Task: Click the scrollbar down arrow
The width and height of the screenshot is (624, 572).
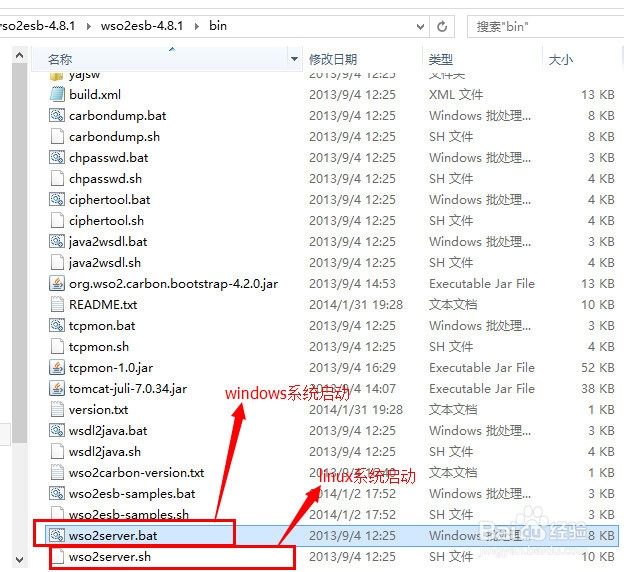Action: 19,559
